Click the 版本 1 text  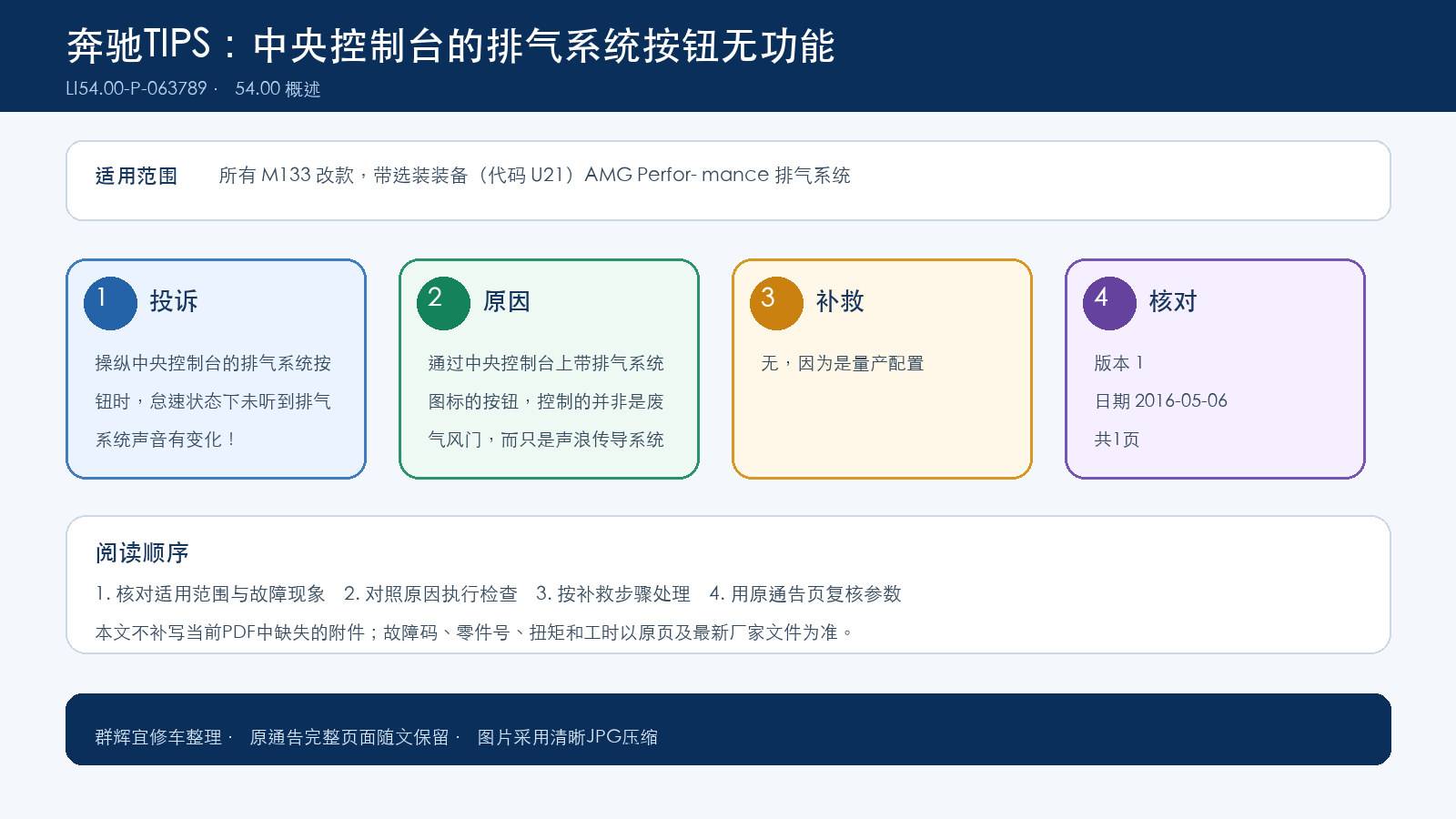pos(1118,363)
